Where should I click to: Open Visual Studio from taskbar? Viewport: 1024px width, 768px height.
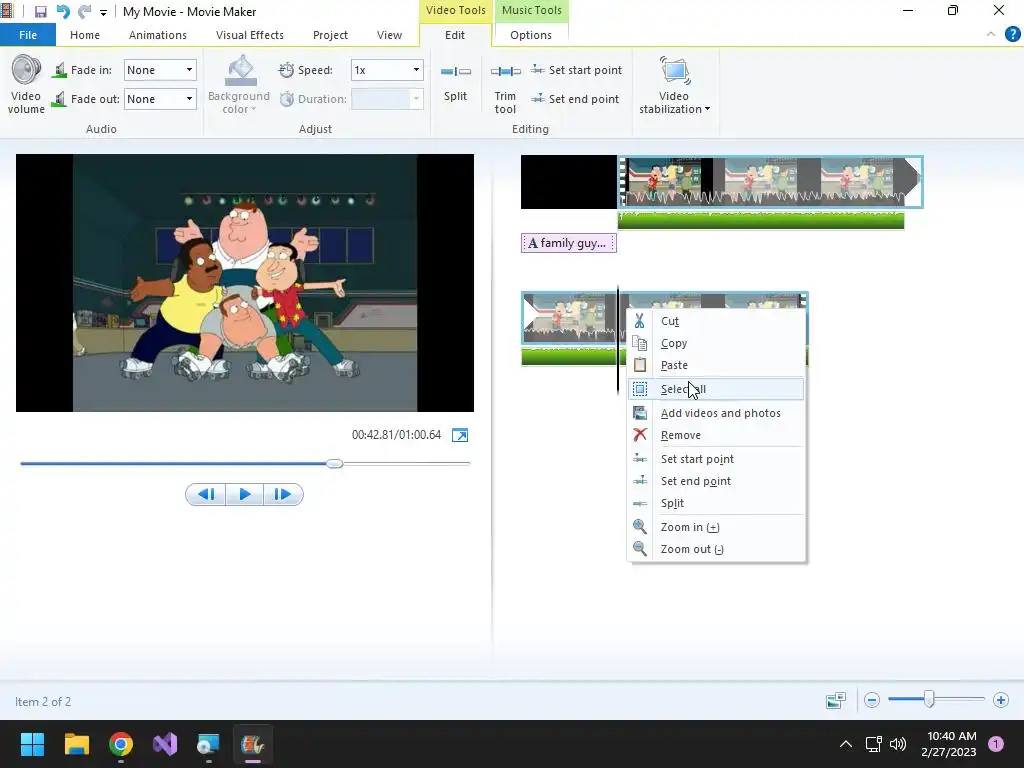tap(165, 744)
